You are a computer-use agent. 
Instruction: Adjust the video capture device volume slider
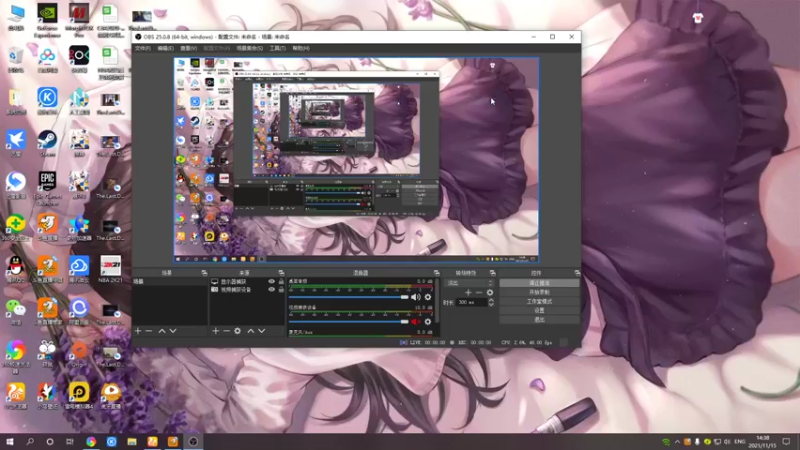[x=348, y=321]
